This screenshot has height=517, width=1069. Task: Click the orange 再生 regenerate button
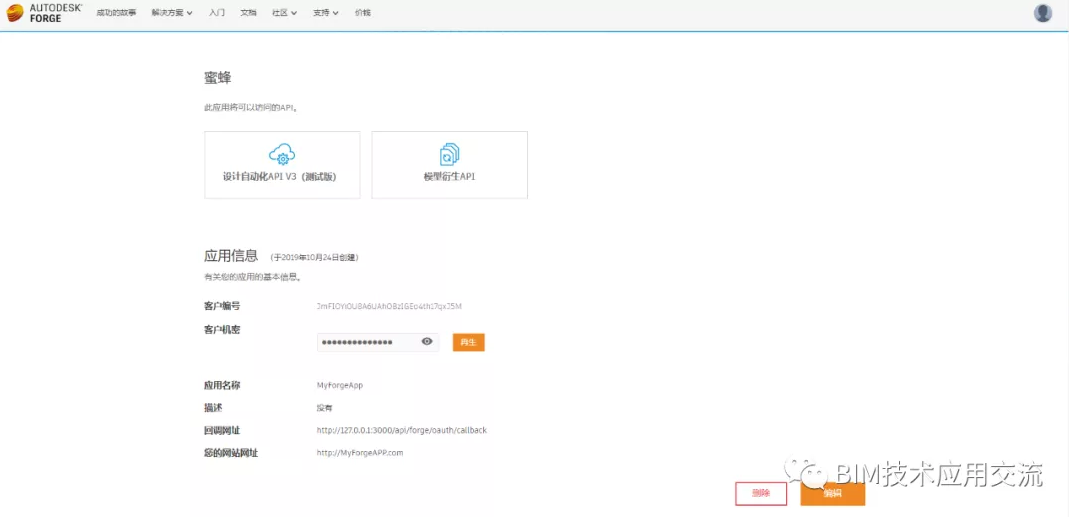(x=468, y=342)
